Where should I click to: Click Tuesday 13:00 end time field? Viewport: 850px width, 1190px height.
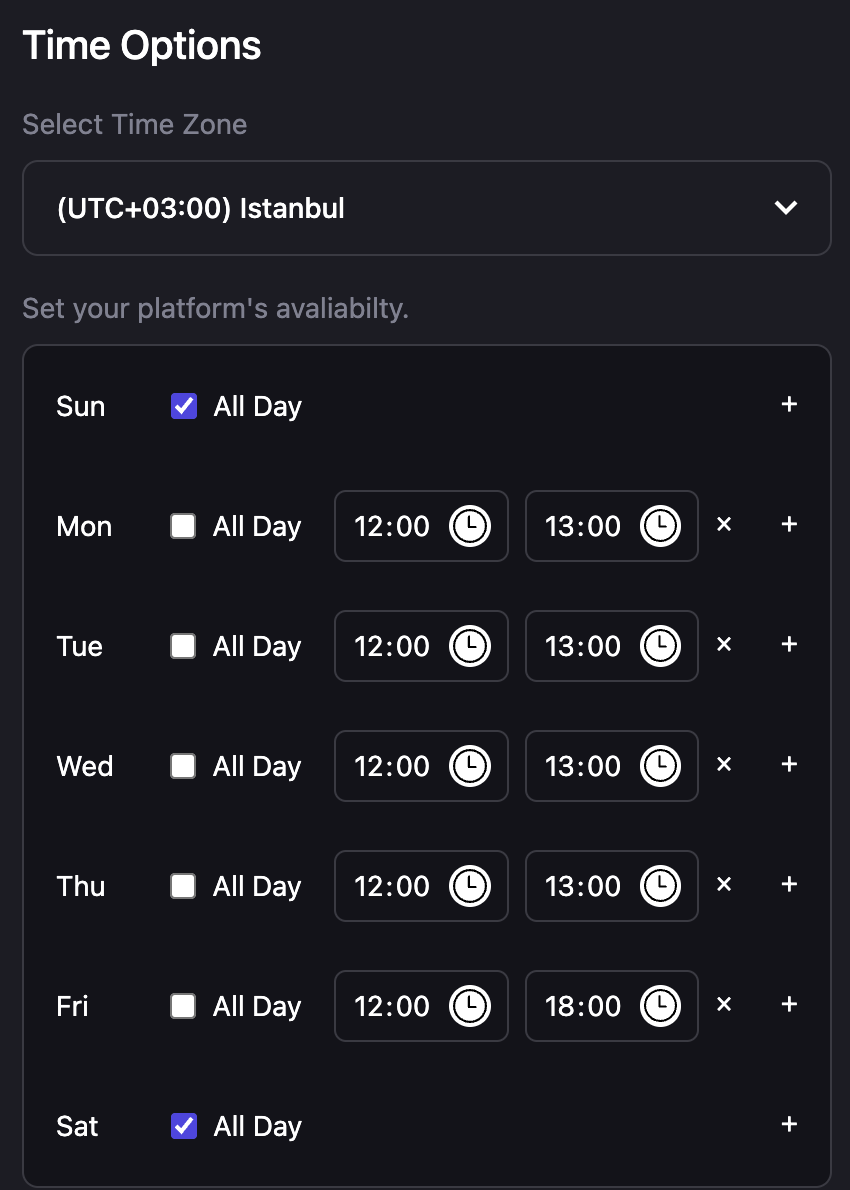pyautogui.click(x=583, y=646)
